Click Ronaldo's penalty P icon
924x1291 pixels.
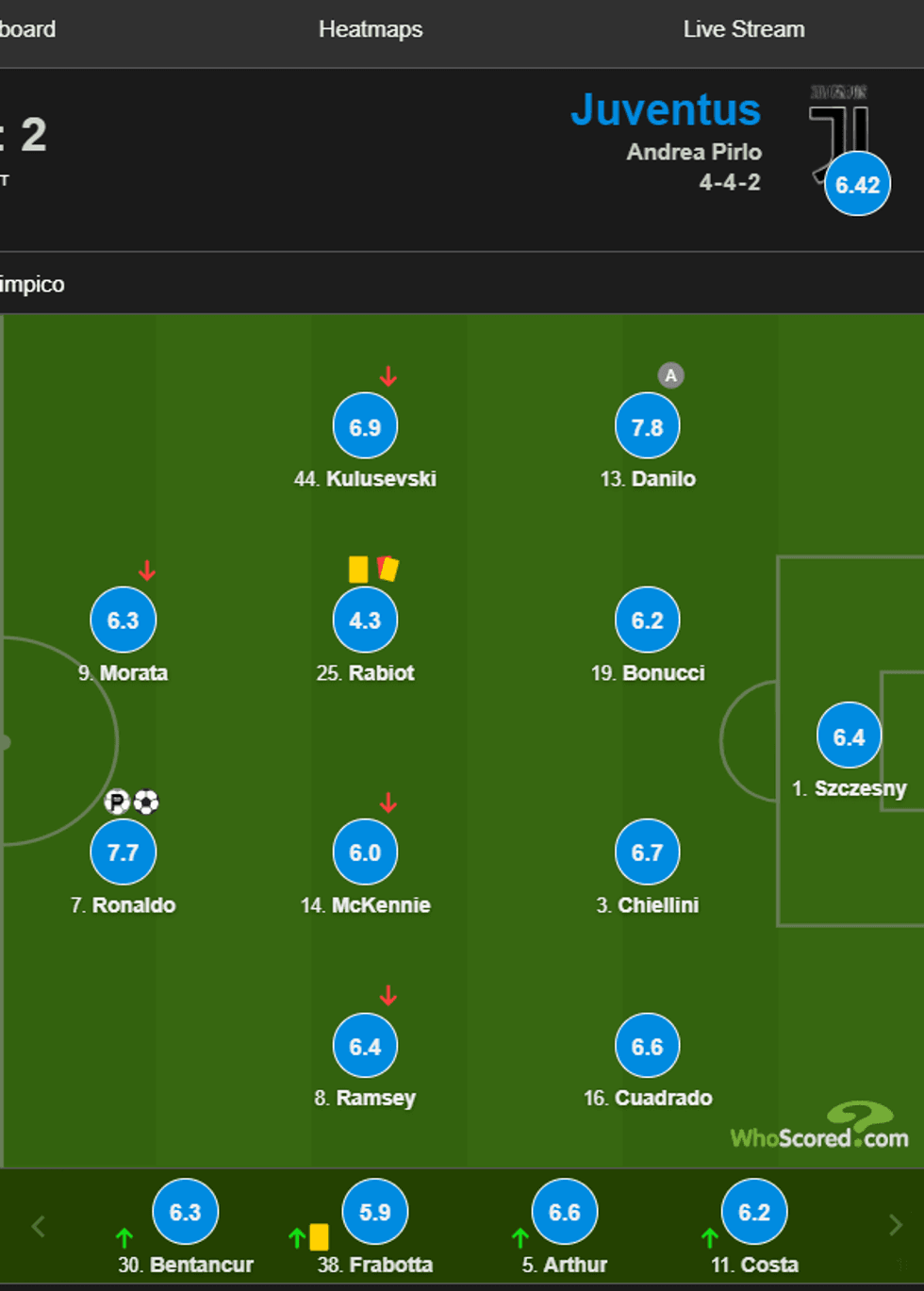coord(117,802)
